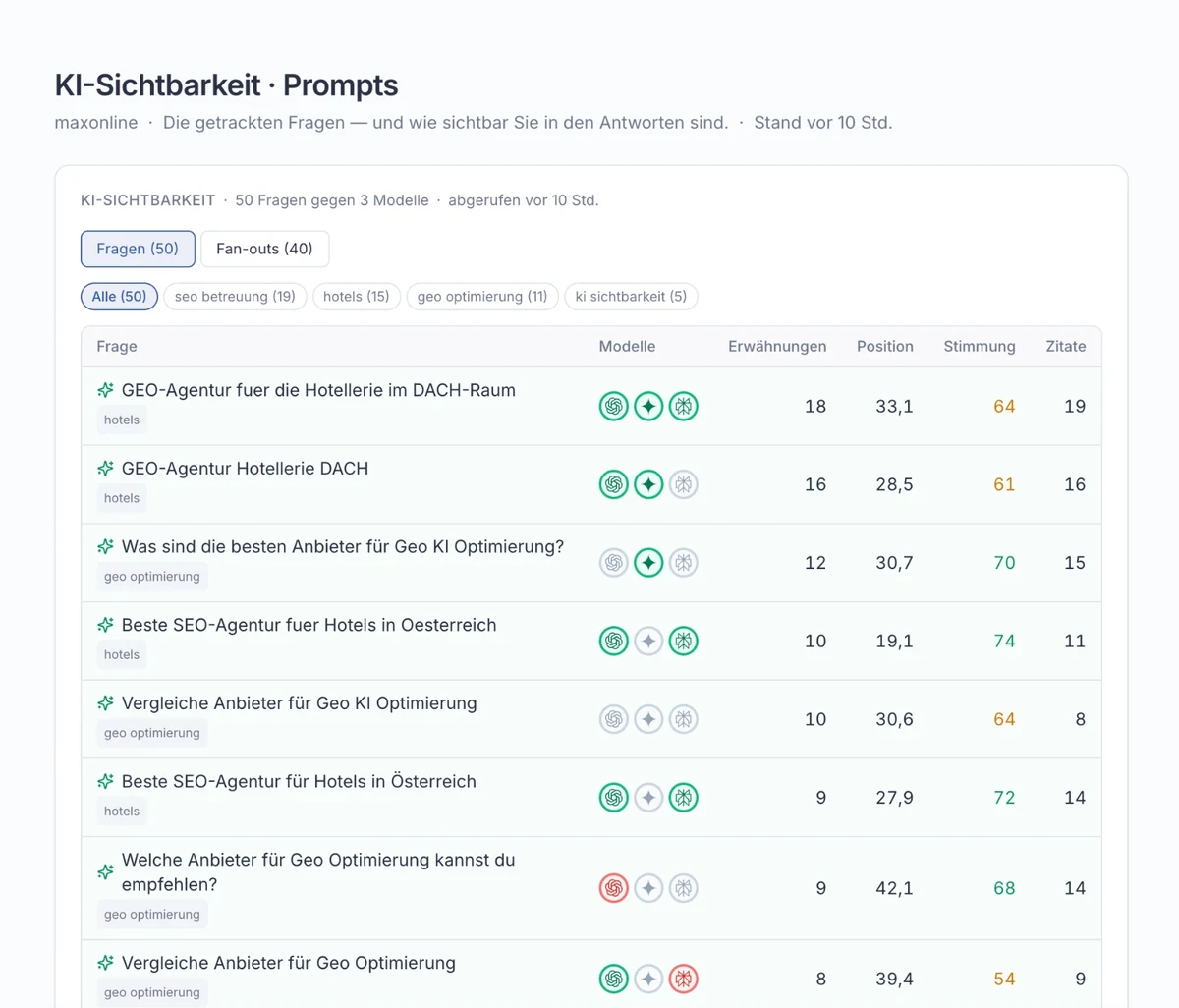
Task: Click ChatGPT icon in 'GEO-Agentur fuer die Hotellerie' row
Action: point(614,406)
